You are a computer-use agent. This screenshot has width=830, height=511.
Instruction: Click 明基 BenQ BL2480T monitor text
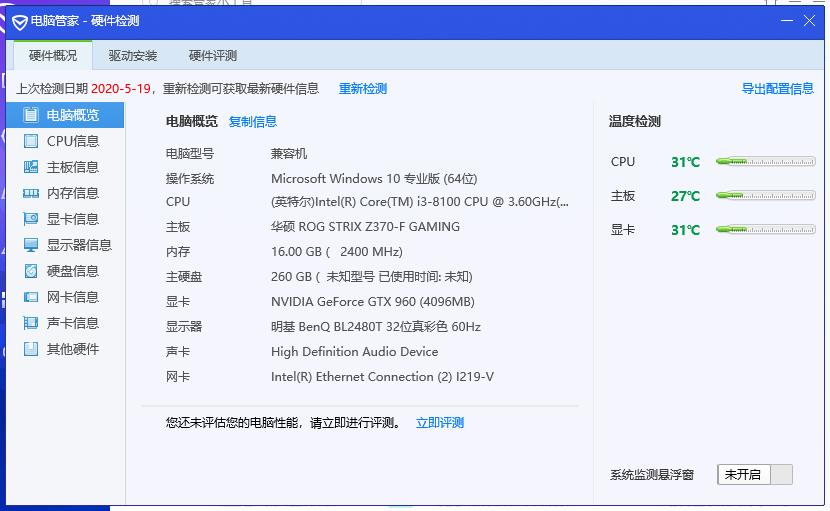[376, 327]
